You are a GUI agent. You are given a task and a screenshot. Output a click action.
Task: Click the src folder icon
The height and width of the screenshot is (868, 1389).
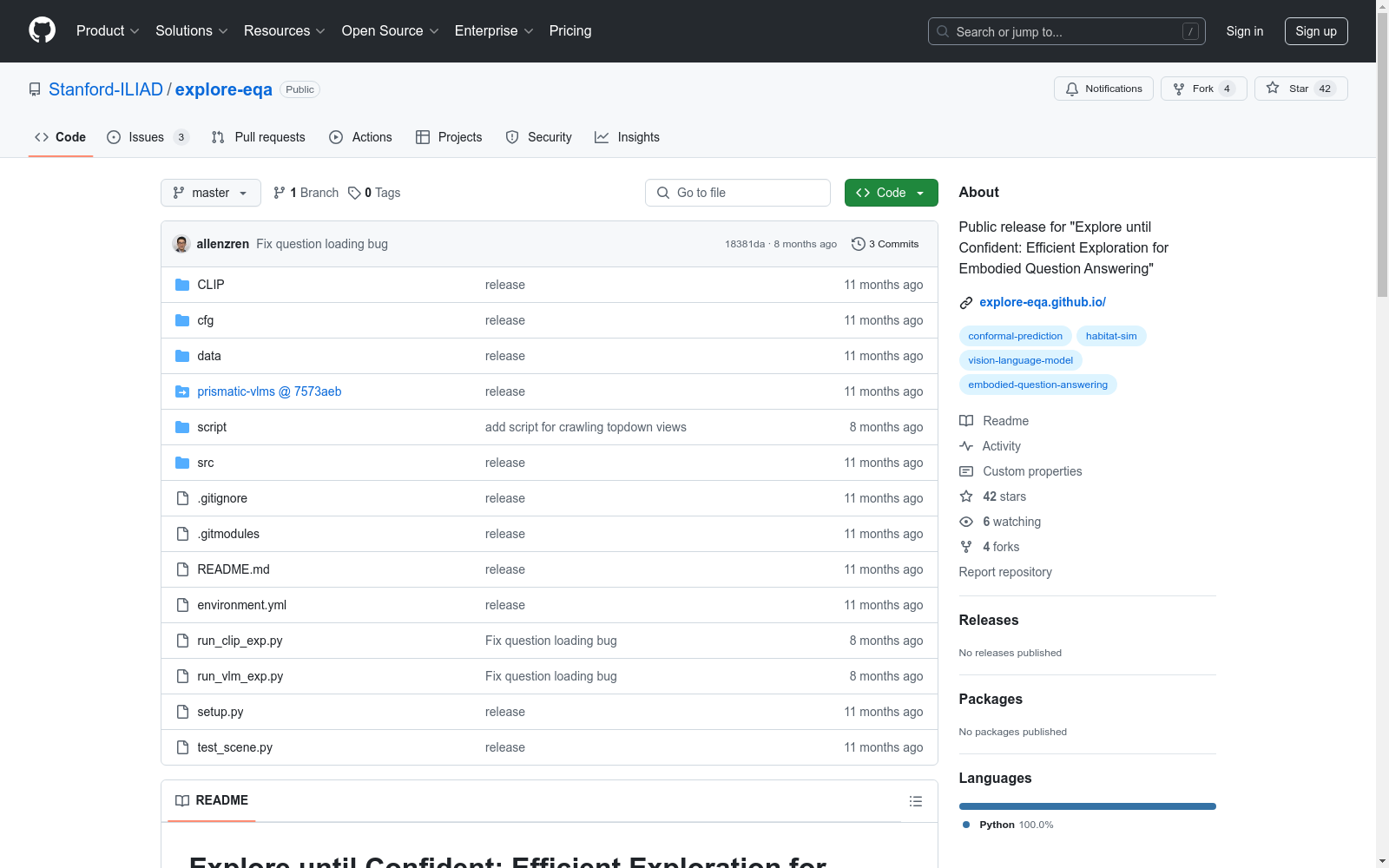(x=182, y=463)
